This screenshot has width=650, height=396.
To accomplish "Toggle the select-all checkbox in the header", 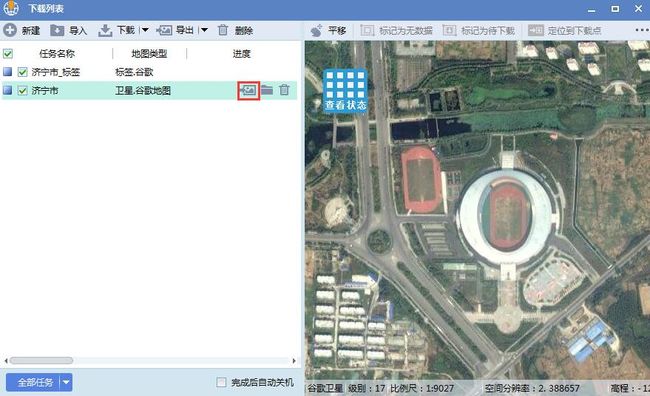I will coord(8,53).
